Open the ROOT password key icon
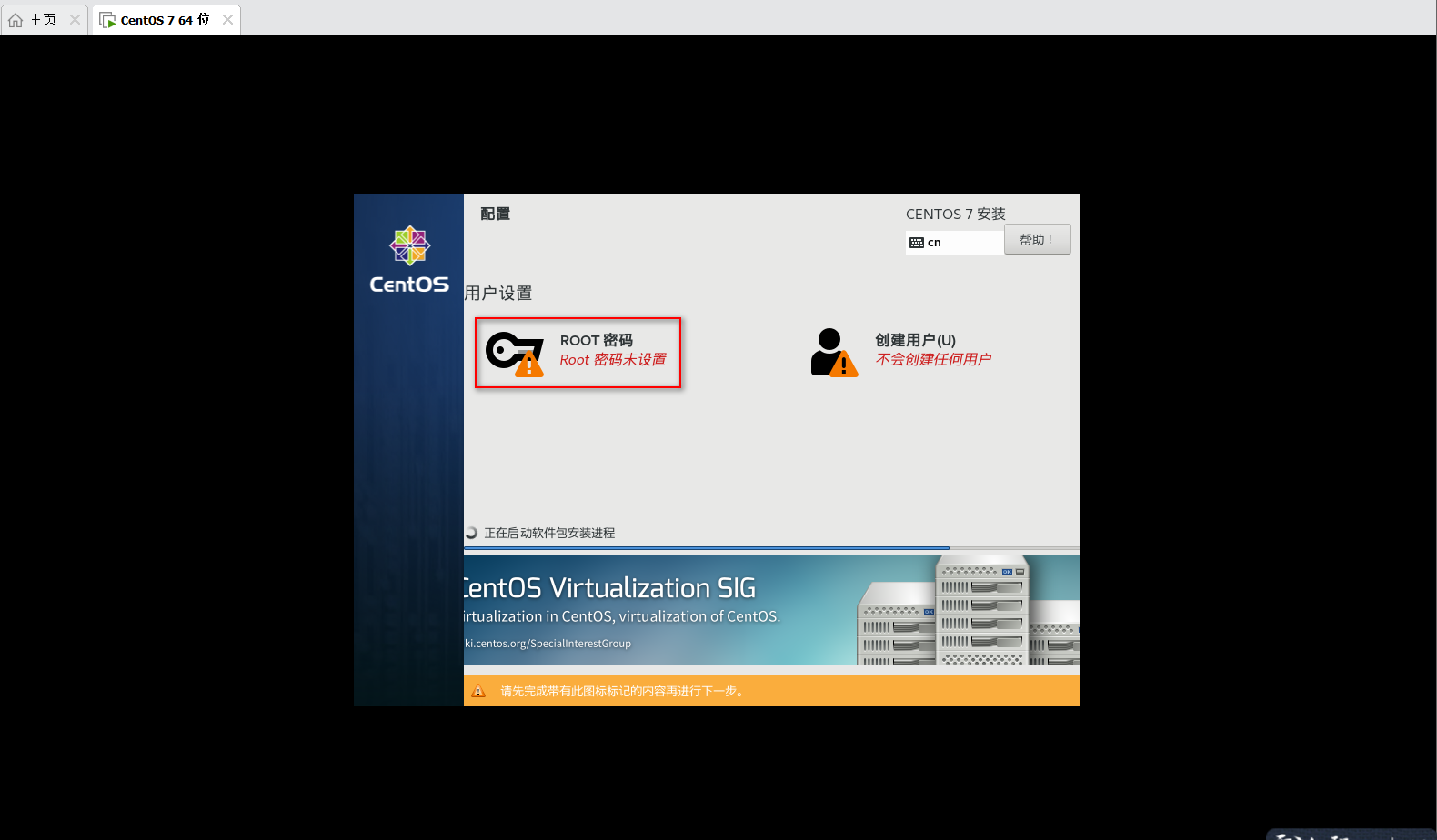This screenshot has height=840, width=1437. coord(515,354)
